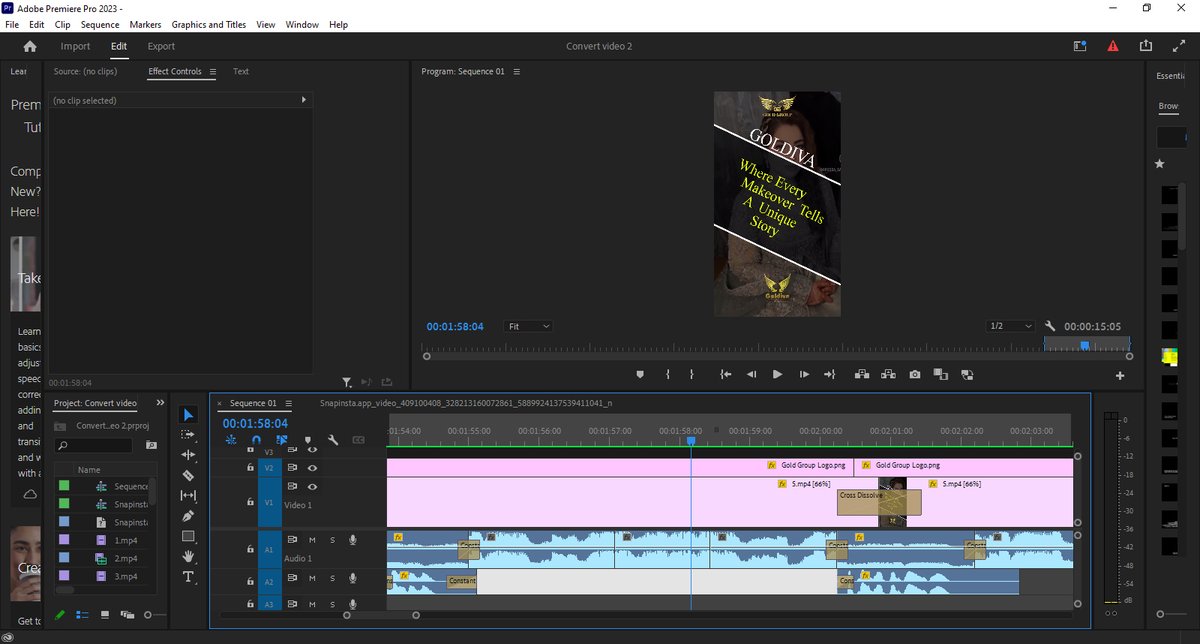Step forward one frame
The image size is (1200, 644).
click(x=804, y=375)
